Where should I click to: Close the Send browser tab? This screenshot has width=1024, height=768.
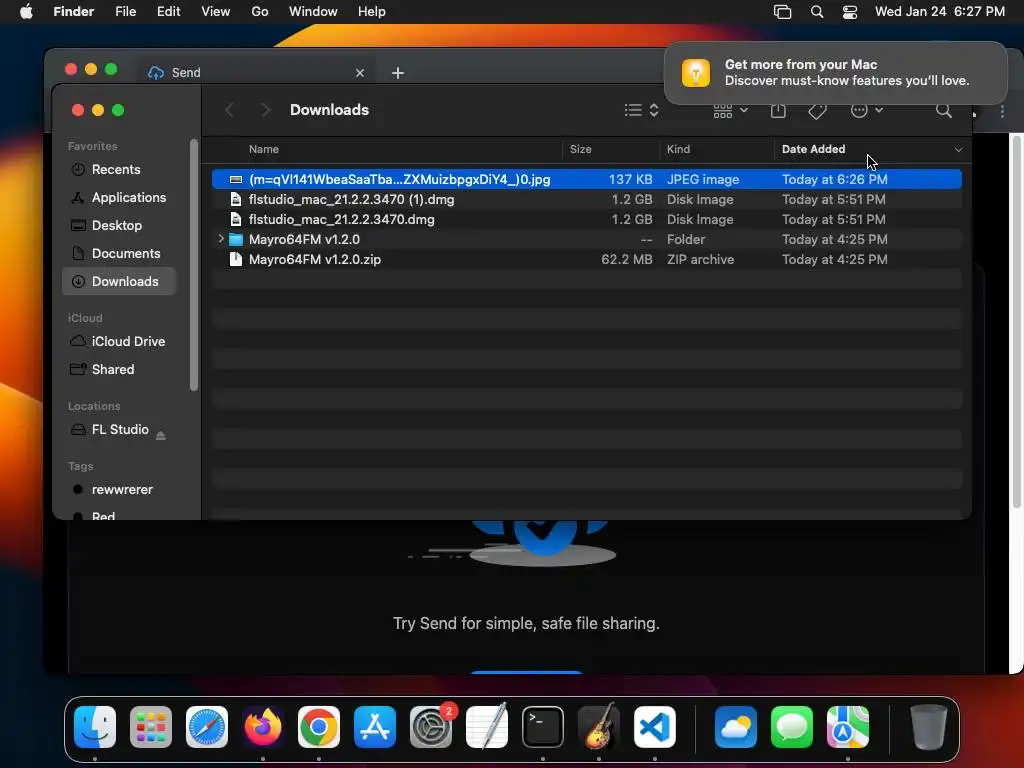360,73
